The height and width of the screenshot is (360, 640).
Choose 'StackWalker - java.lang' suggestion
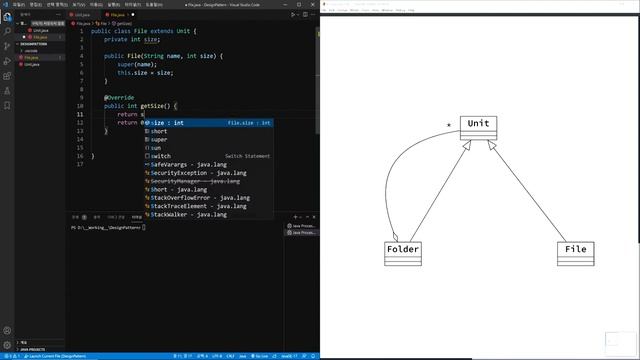209,215
